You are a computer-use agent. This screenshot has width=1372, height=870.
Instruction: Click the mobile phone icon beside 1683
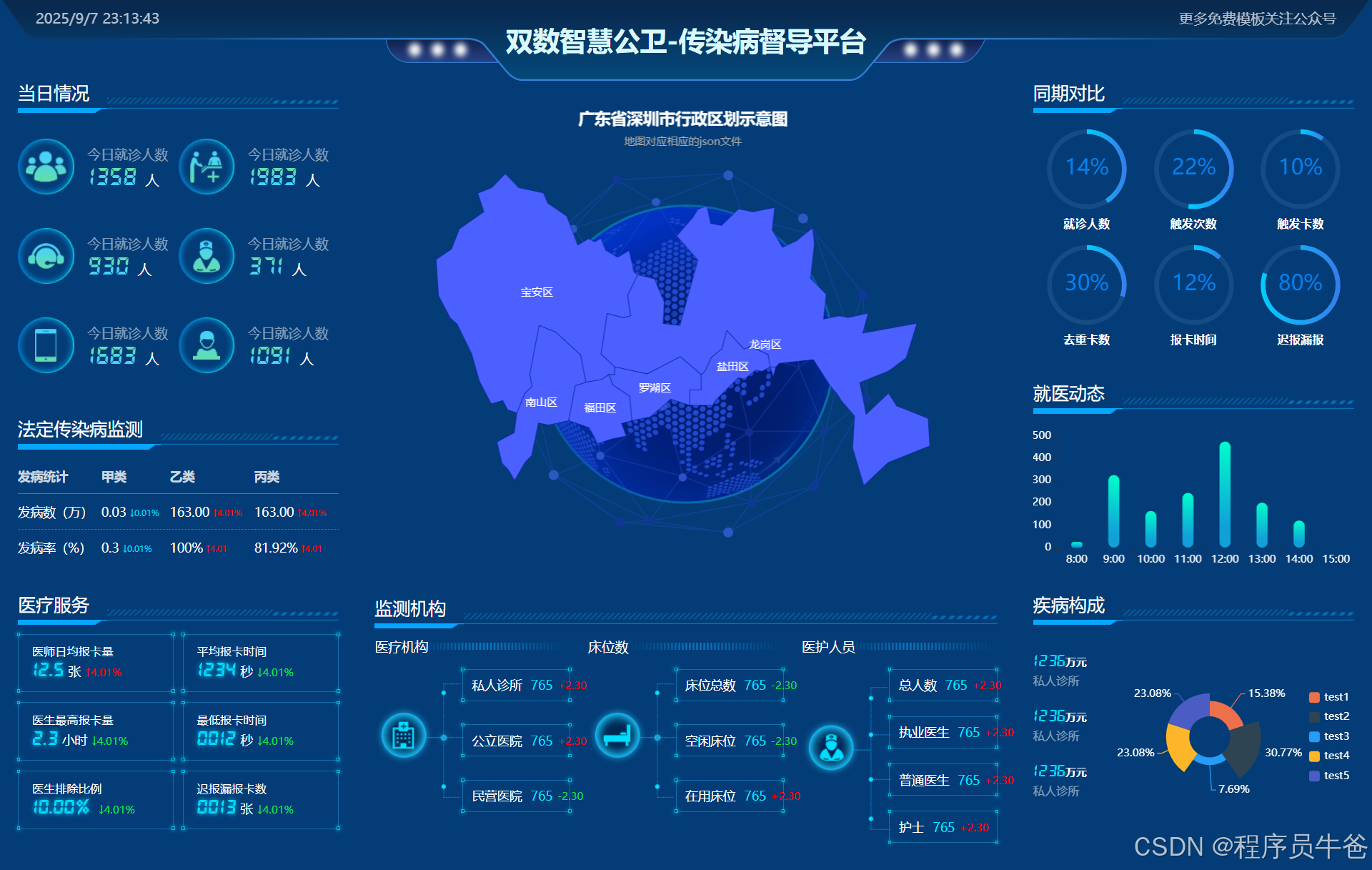coord(46,345)
